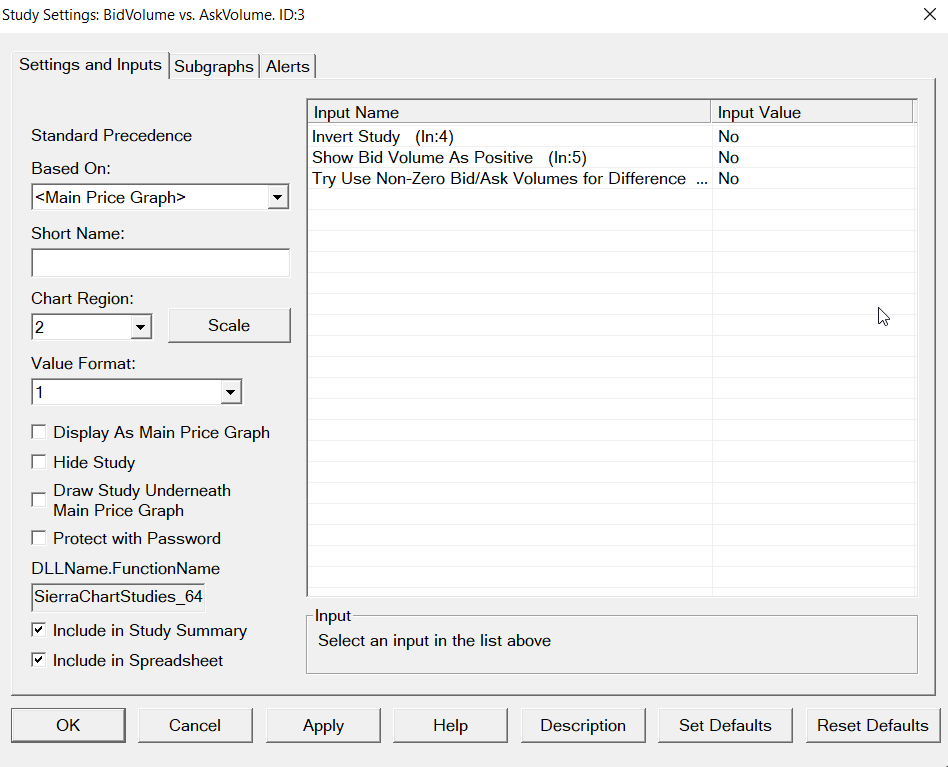The height and width of the screenshot is (767, 948).
Task: Open Help for study settings
Action: (x=450, y=725)
